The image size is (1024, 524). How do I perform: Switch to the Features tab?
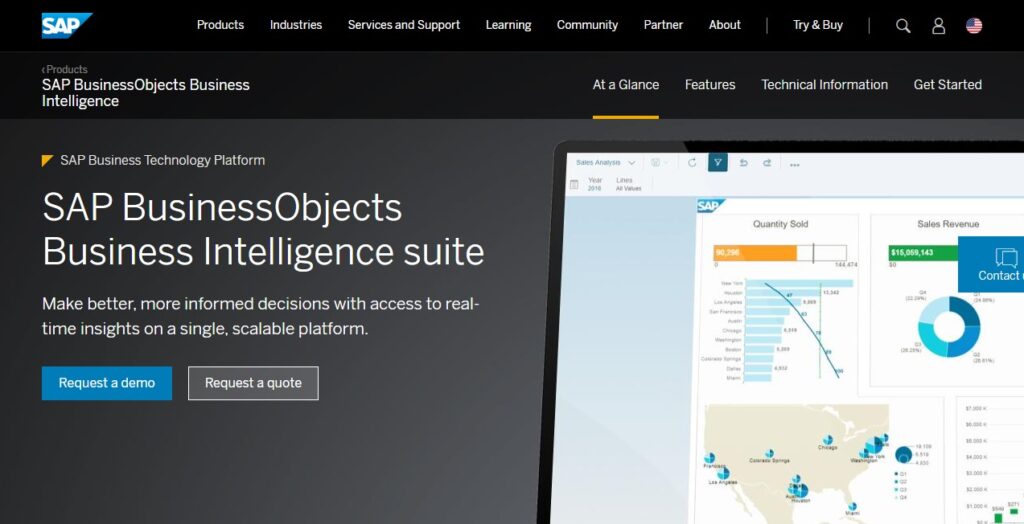710,85
